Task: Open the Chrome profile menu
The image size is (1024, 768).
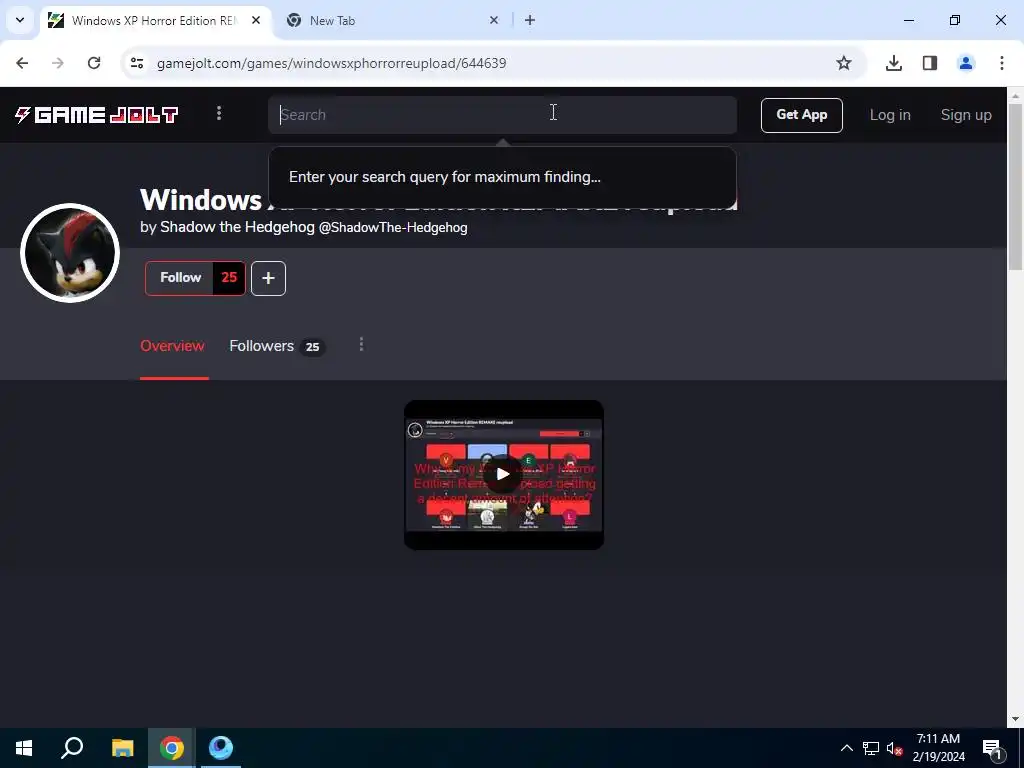Action: tap(966, 63)
